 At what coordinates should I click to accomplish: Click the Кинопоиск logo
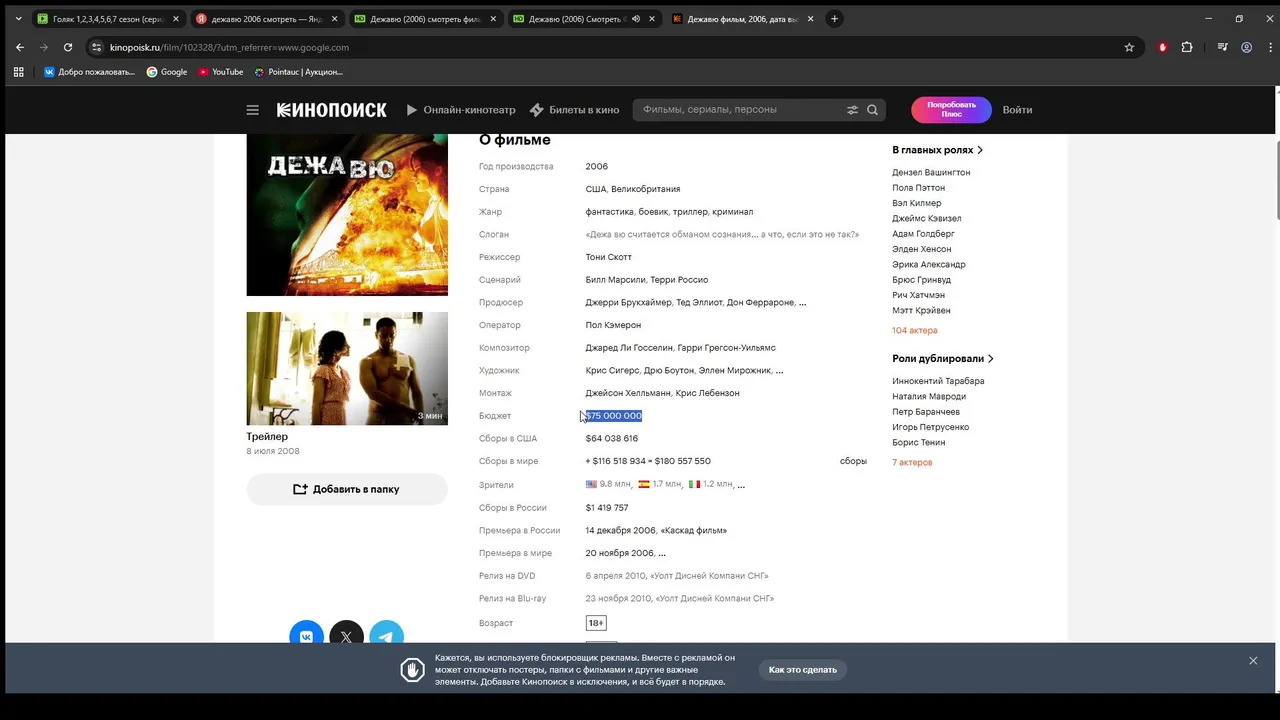pyautogui.click(x=332, y=110)
